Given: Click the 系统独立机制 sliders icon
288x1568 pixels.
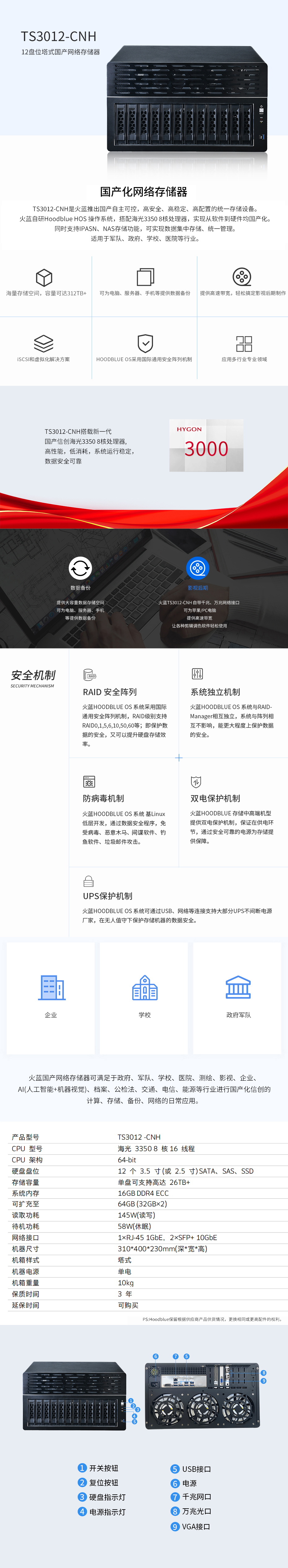Looking at the screenshot, I should [x=197, y=674].
